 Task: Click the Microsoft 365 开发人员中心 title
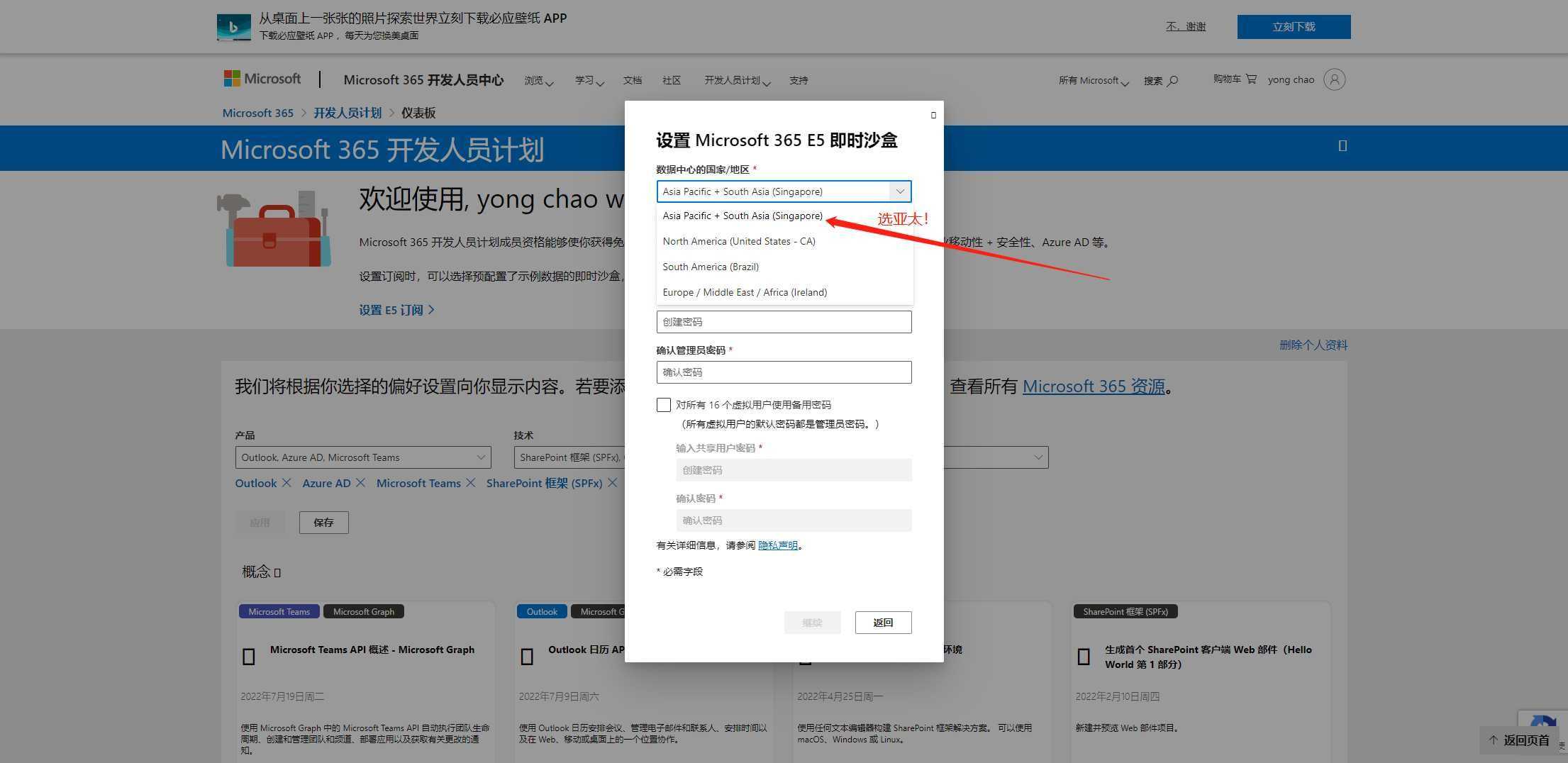423,80
